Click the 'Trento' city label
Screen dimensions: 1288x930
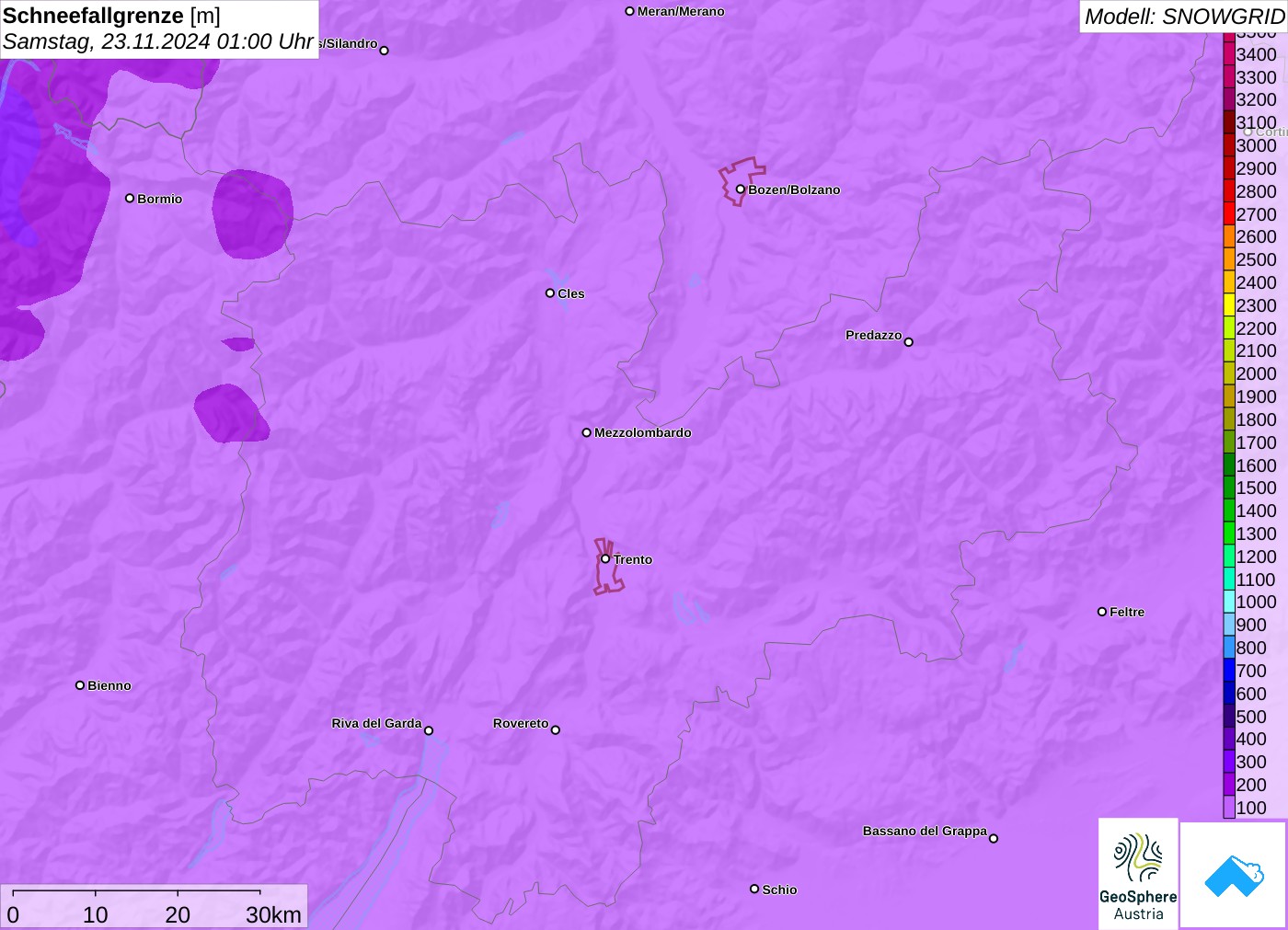coord(633,559)
